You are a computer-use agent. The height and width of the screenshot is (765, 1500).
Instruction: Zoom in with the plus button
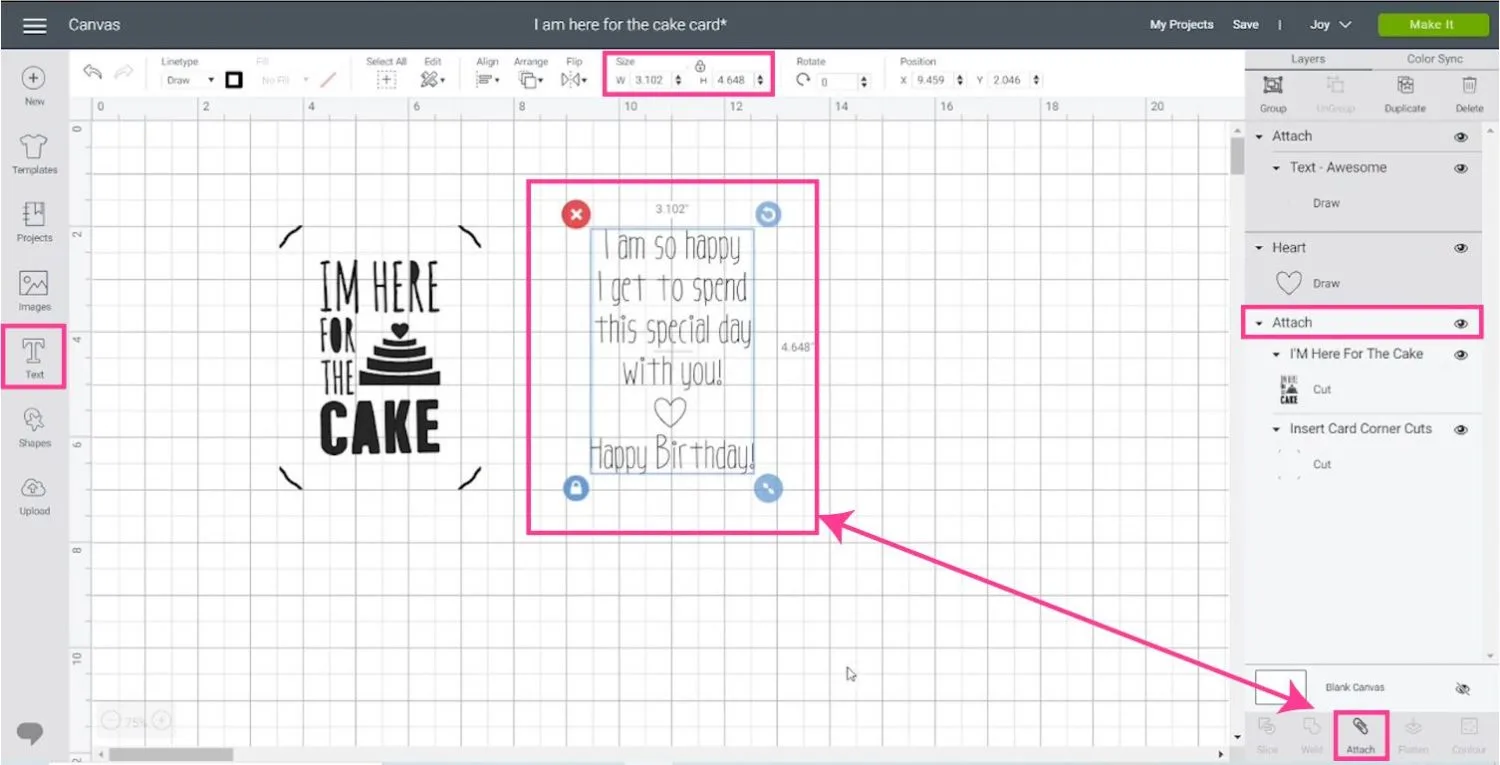pyautogui.click(x=160, y=721)
